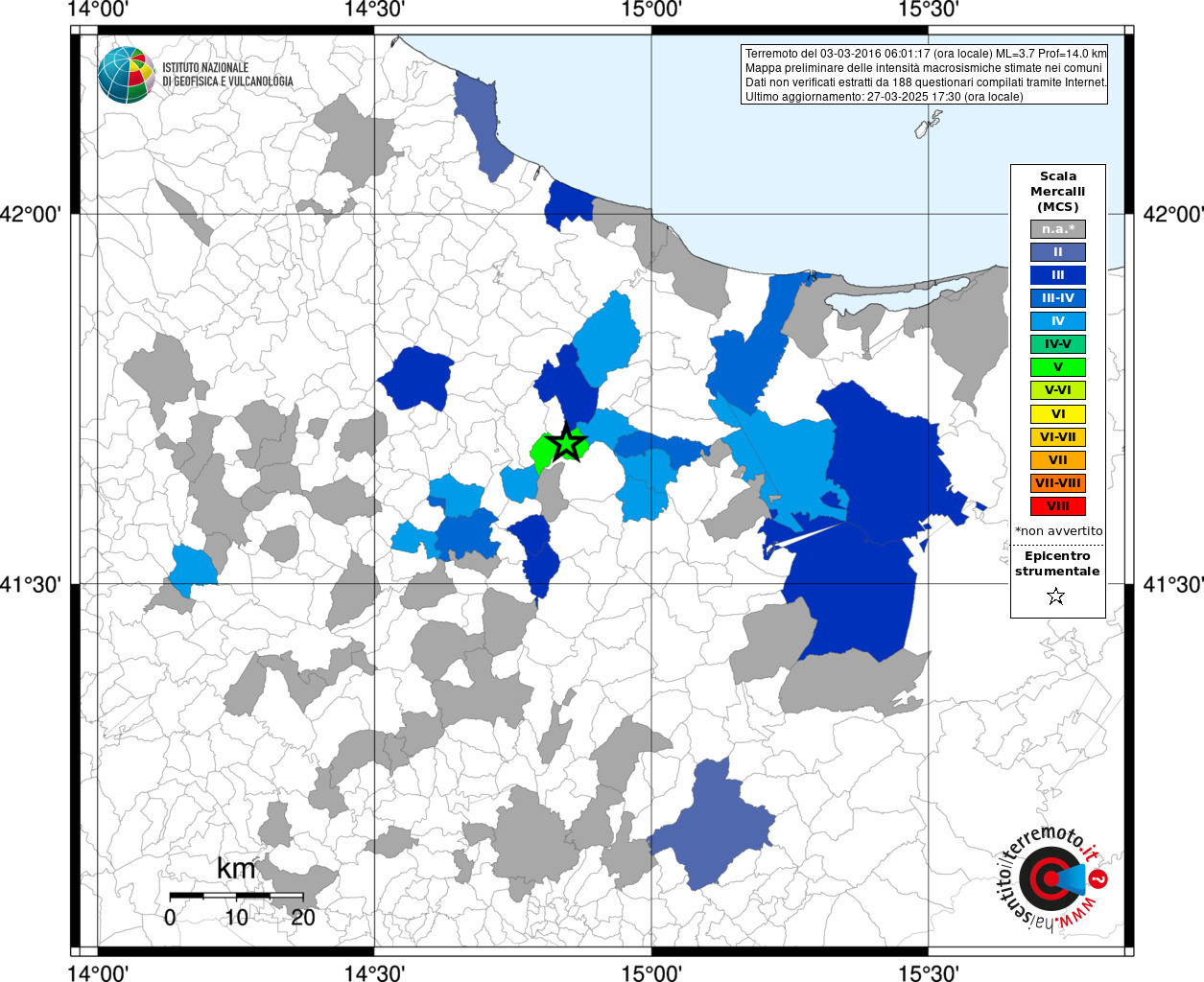
Task: Click the right 41°30' latitude label
Action: coord(1172,584)
